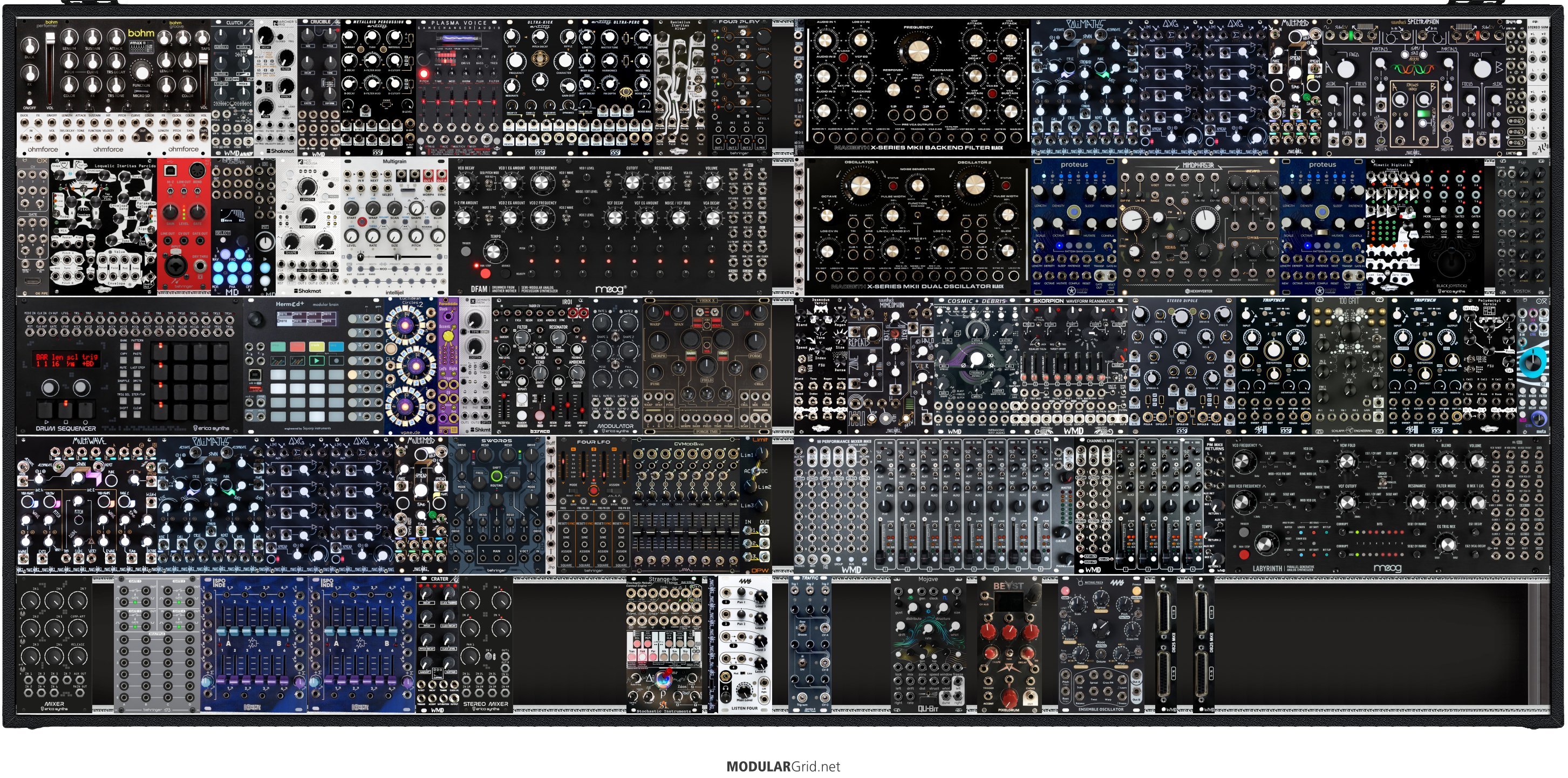
Task: Select the Metalloid Percussion module
Action: 378,87
